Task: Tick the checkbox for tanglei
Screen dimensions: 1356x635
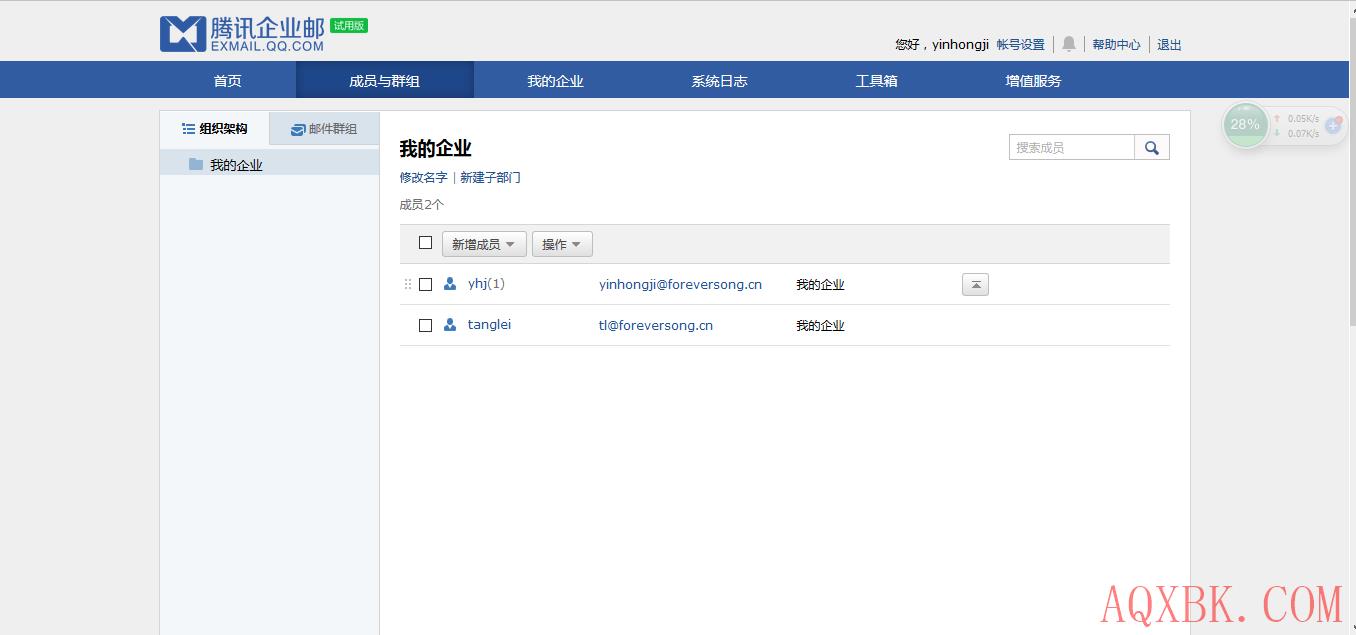Action: 425,325
